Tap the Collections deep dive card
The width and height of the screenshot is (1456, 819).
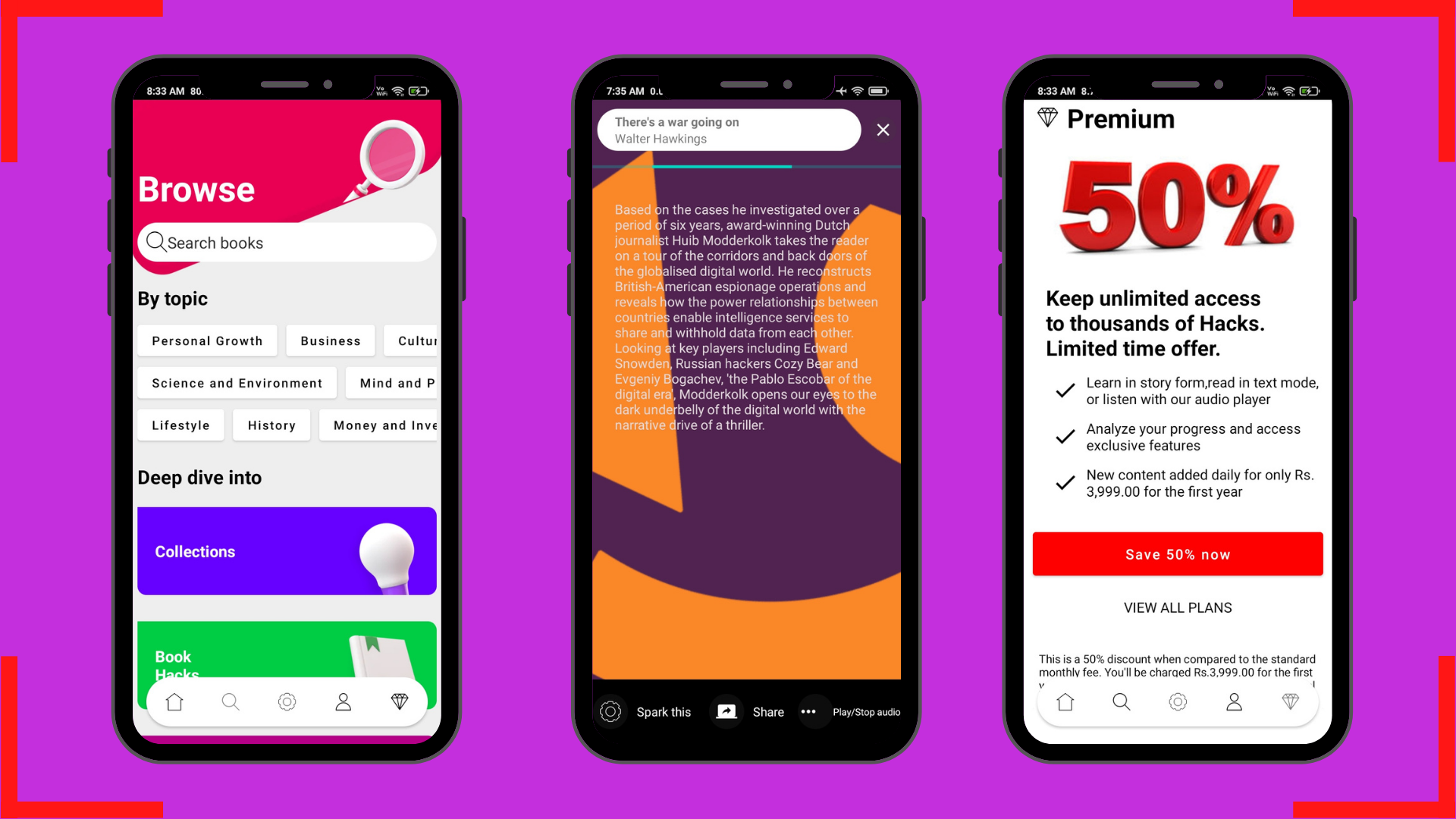[287, 551]
